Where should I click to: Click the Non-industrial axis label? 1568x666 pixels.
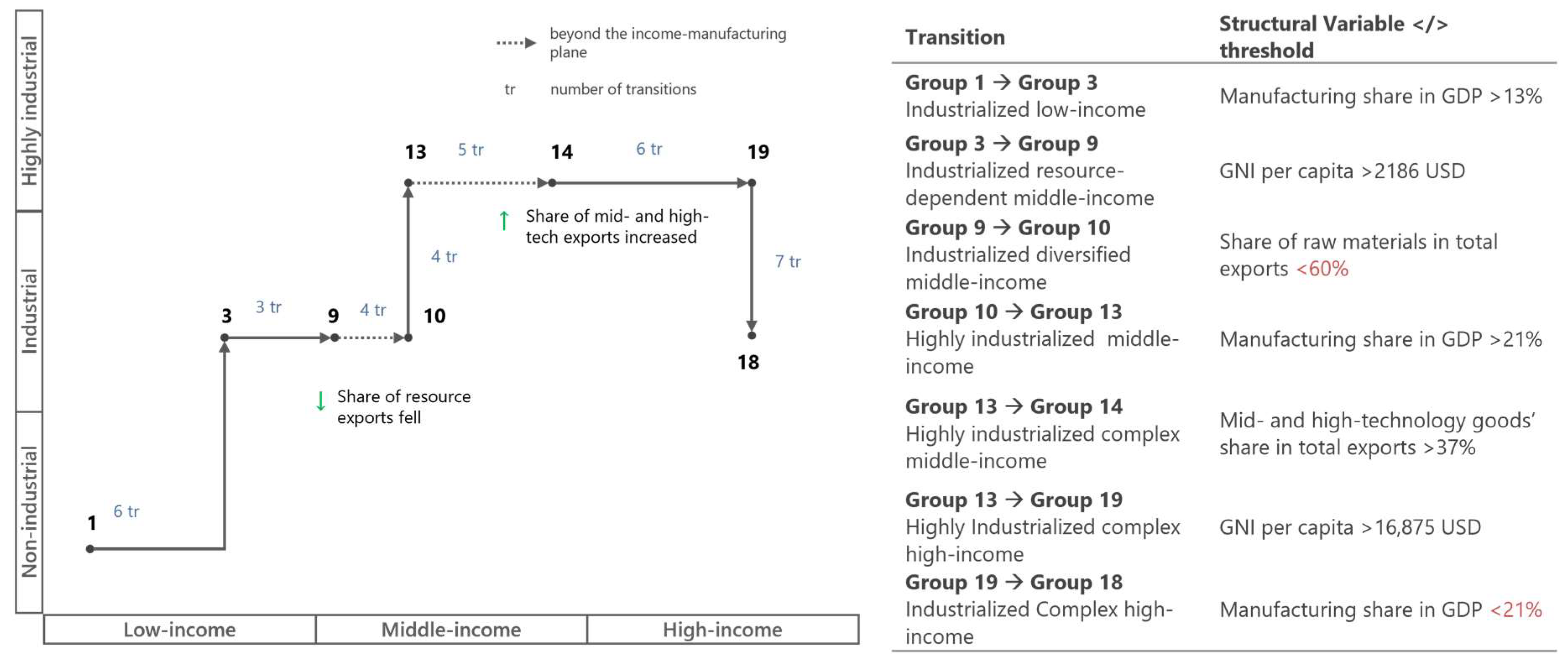coord(29,512)
